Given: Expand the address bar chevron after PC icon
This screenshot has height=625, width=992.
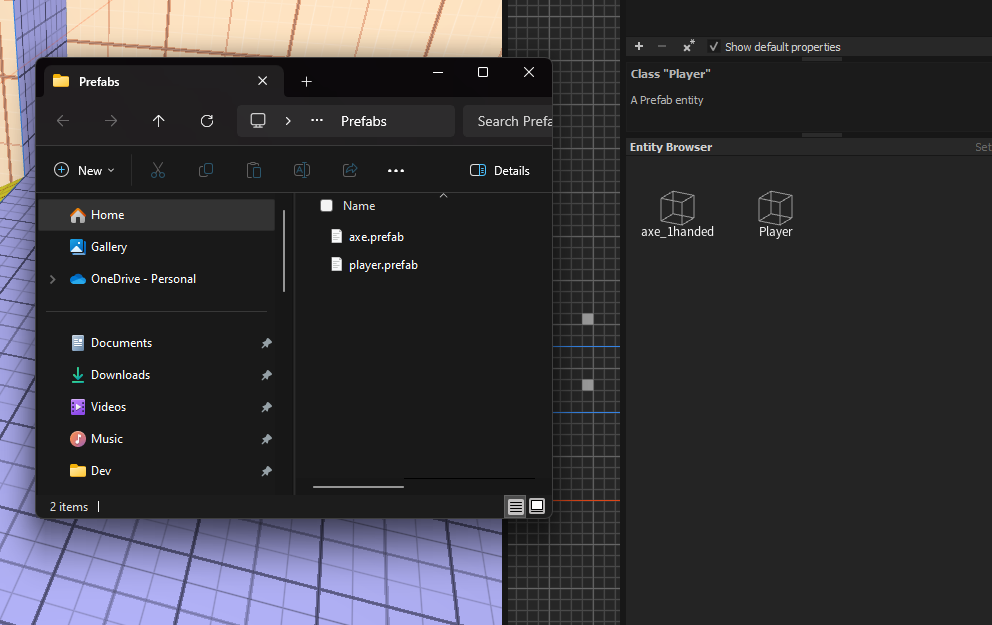Looking at the screenshot, I should (x=288, y=121).
